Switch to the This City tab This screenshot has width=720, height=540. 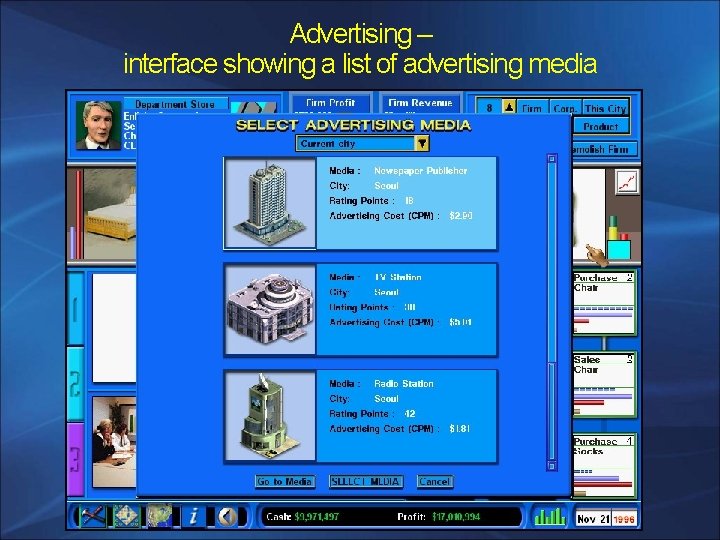coord(605,108)
